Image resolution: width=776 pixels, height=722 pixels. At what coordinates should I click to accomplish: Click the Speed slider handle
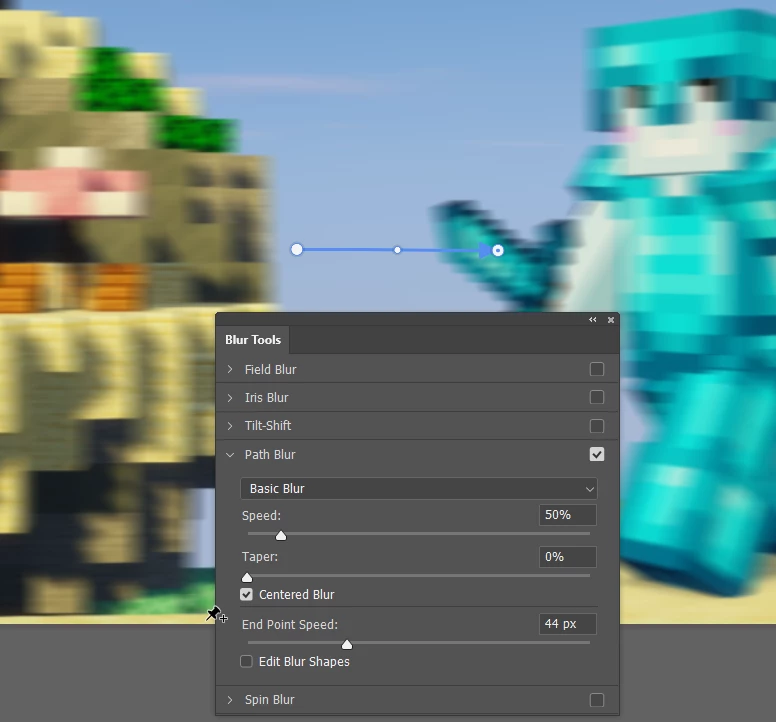click(281, 535)
